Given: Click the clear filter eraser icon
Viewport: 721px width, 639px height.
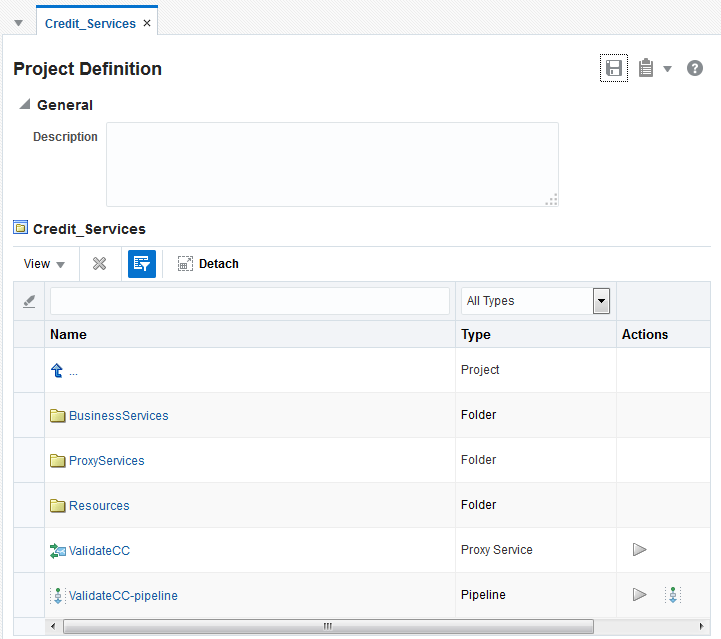Looking at the screenshot, I should 29,301.
